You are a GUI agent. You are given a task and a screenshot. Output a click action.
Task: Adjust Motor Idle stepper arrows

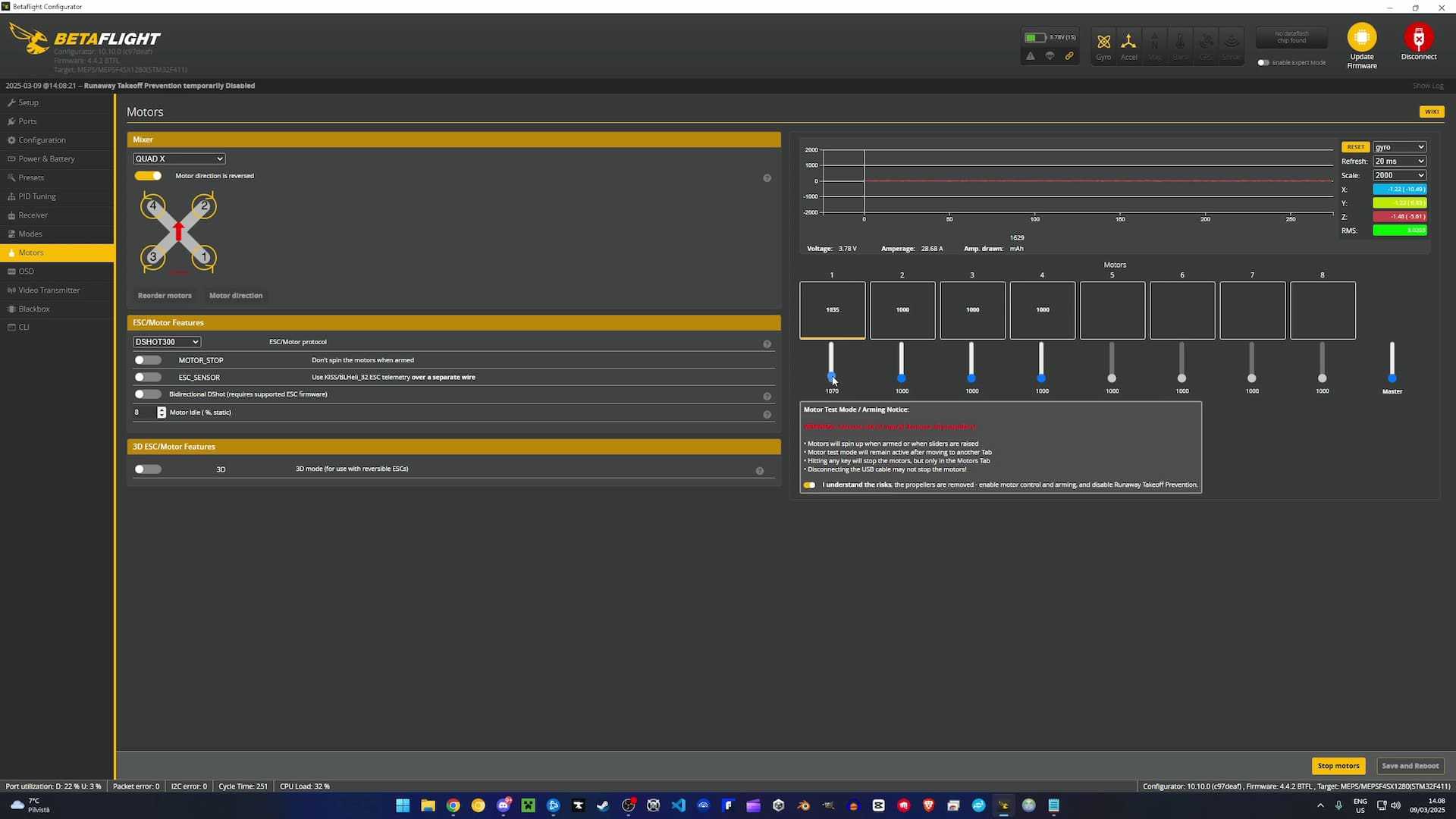(x=162, y=413)
